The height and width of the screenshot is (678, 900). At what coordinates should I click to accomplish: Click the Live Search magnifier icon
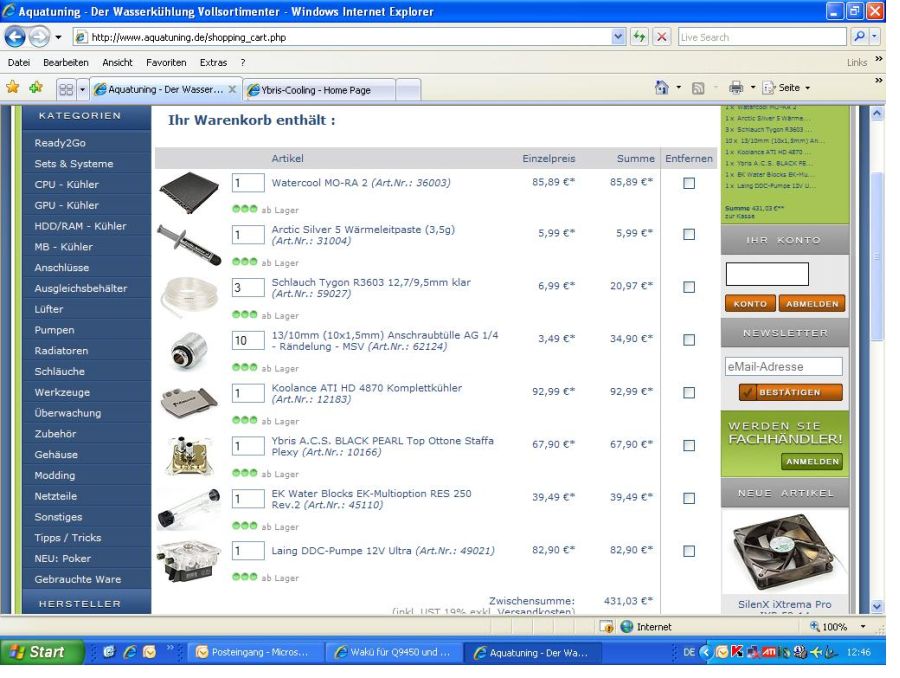(859, 37)
